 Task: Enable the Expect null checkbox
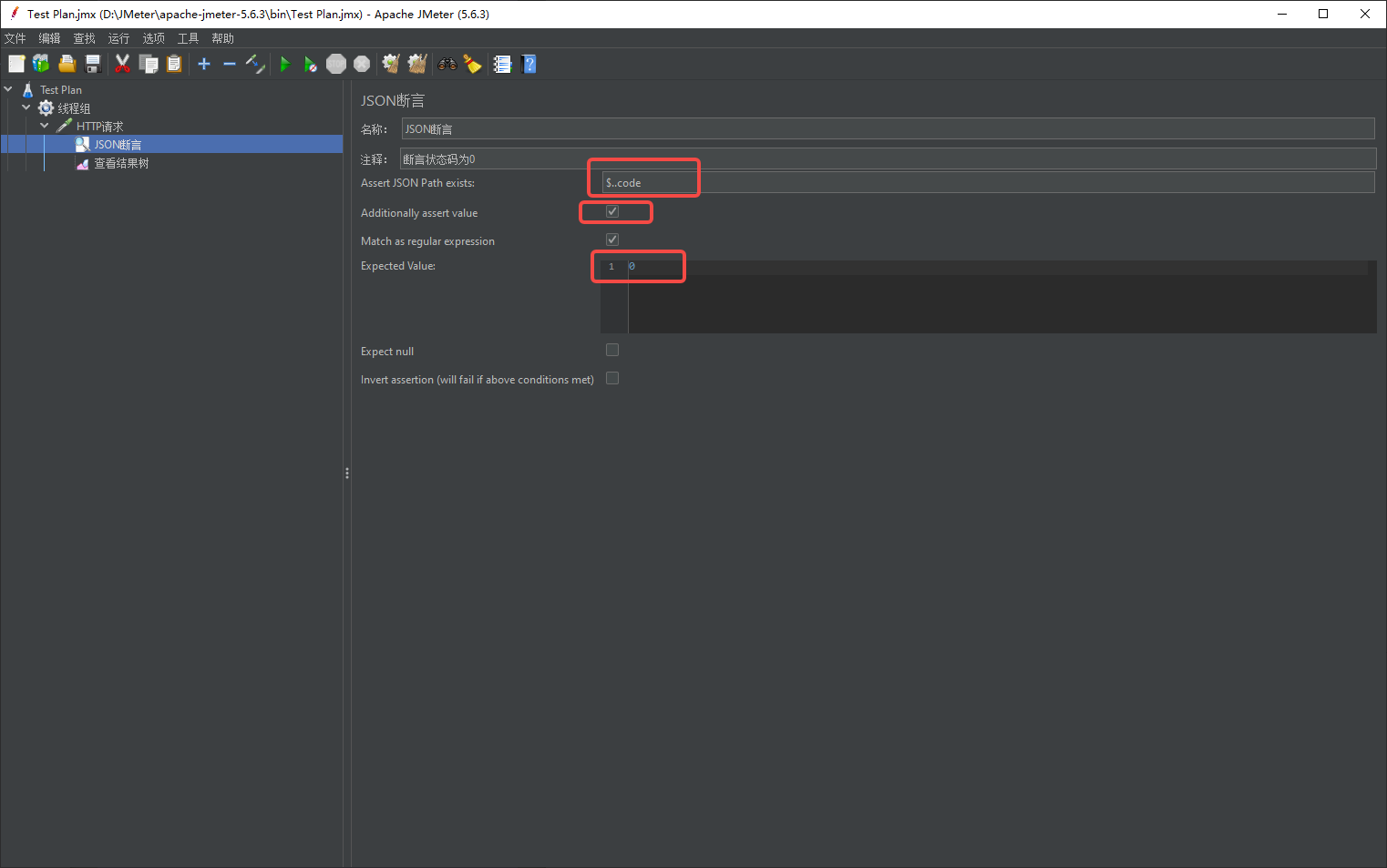[612, 350]
